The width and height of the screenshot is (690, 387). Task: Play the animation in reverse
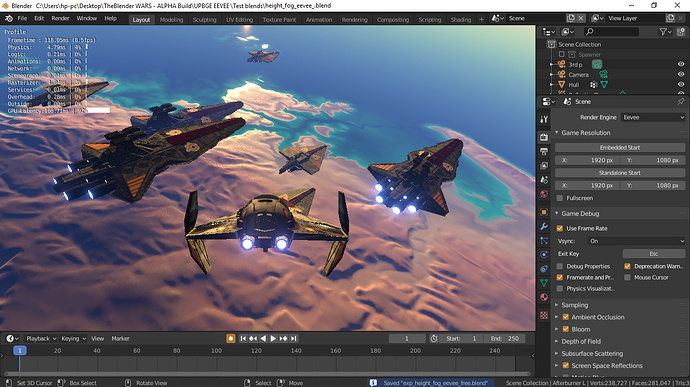[x=263, y=338]
